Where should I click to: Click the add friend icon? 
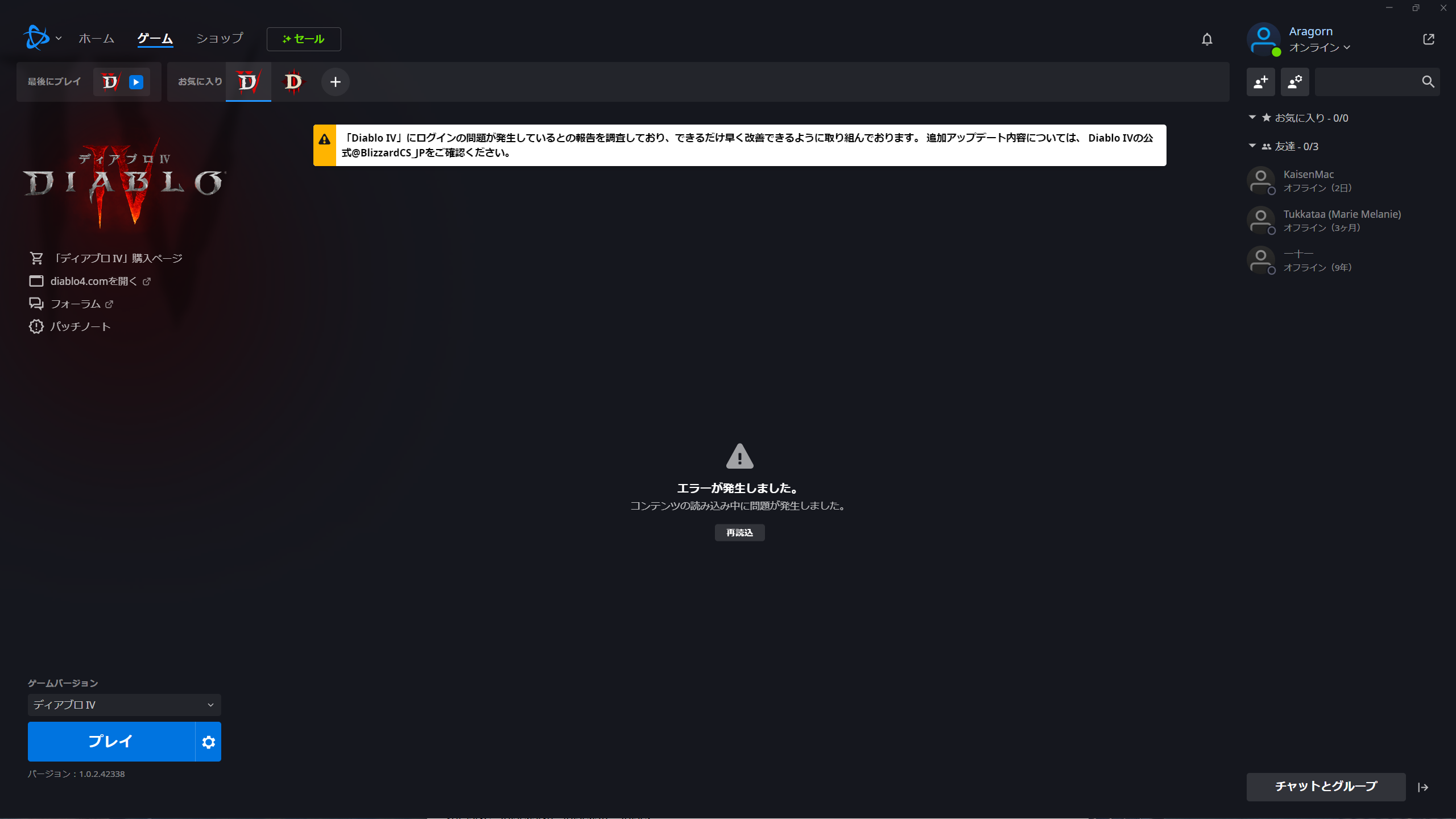coord(1261,82)
